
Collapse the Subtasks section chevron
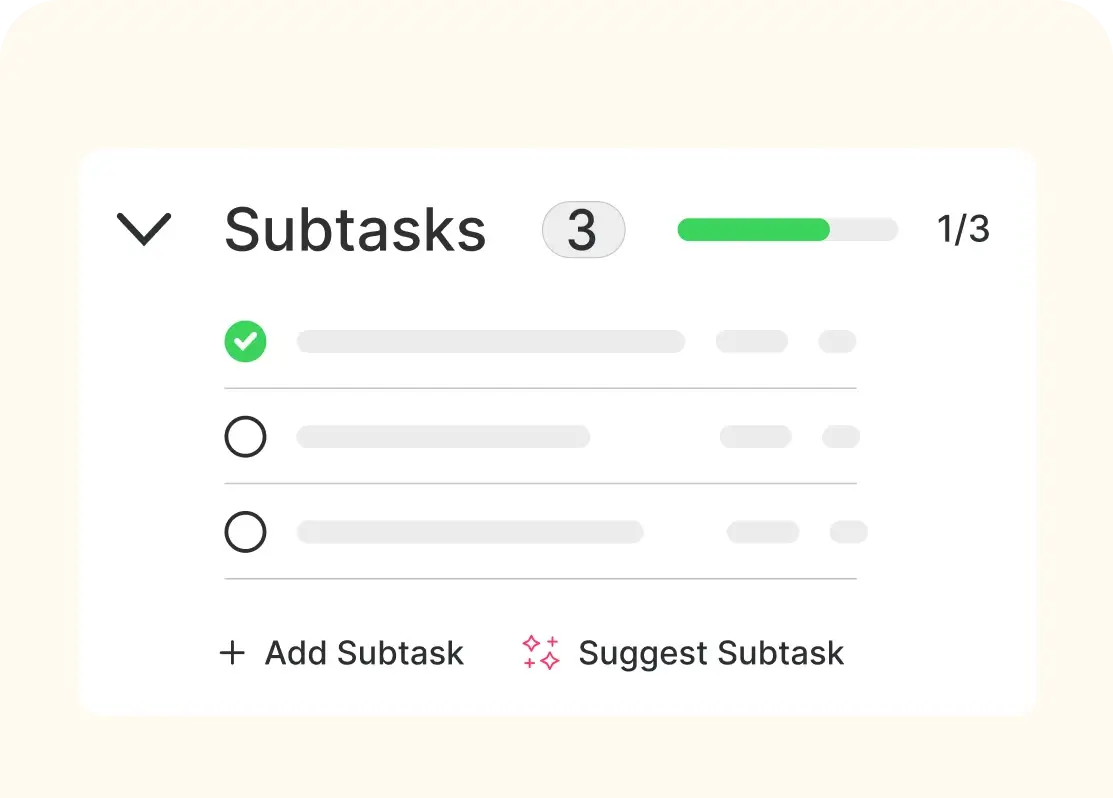144,230
